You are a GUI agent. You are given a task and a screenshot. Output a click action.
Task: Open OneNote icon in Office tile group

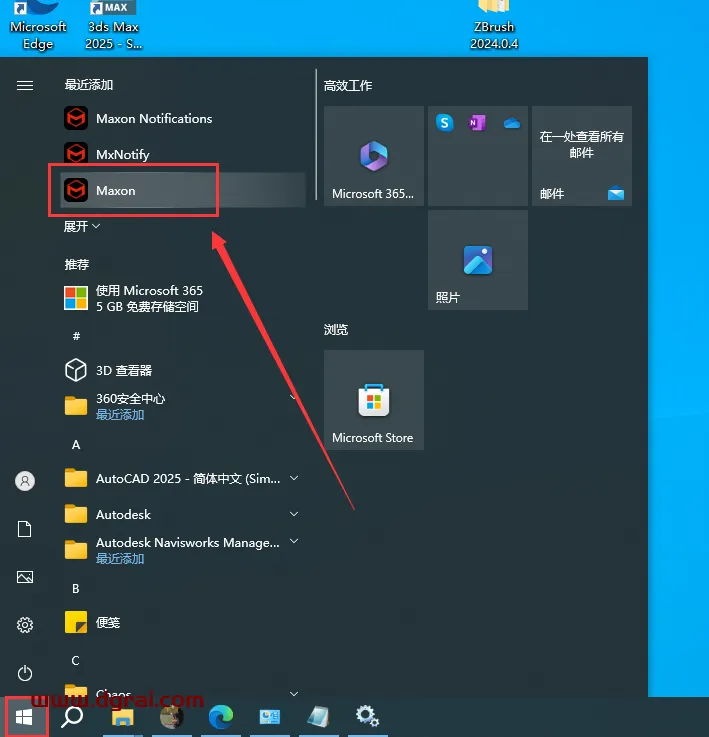click(x=477, y=123)
